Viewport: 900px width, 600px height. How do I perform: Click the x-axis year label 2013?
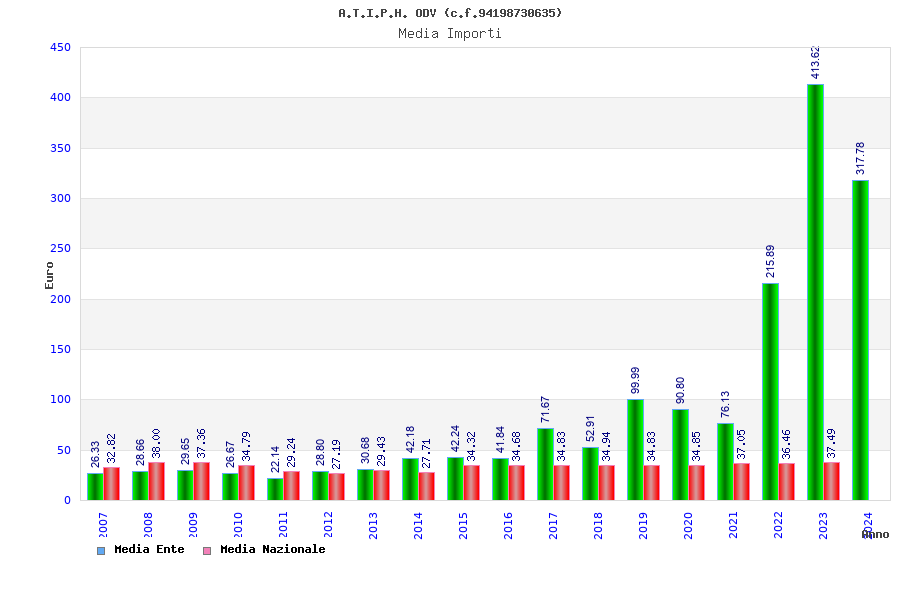coord(373,525)
